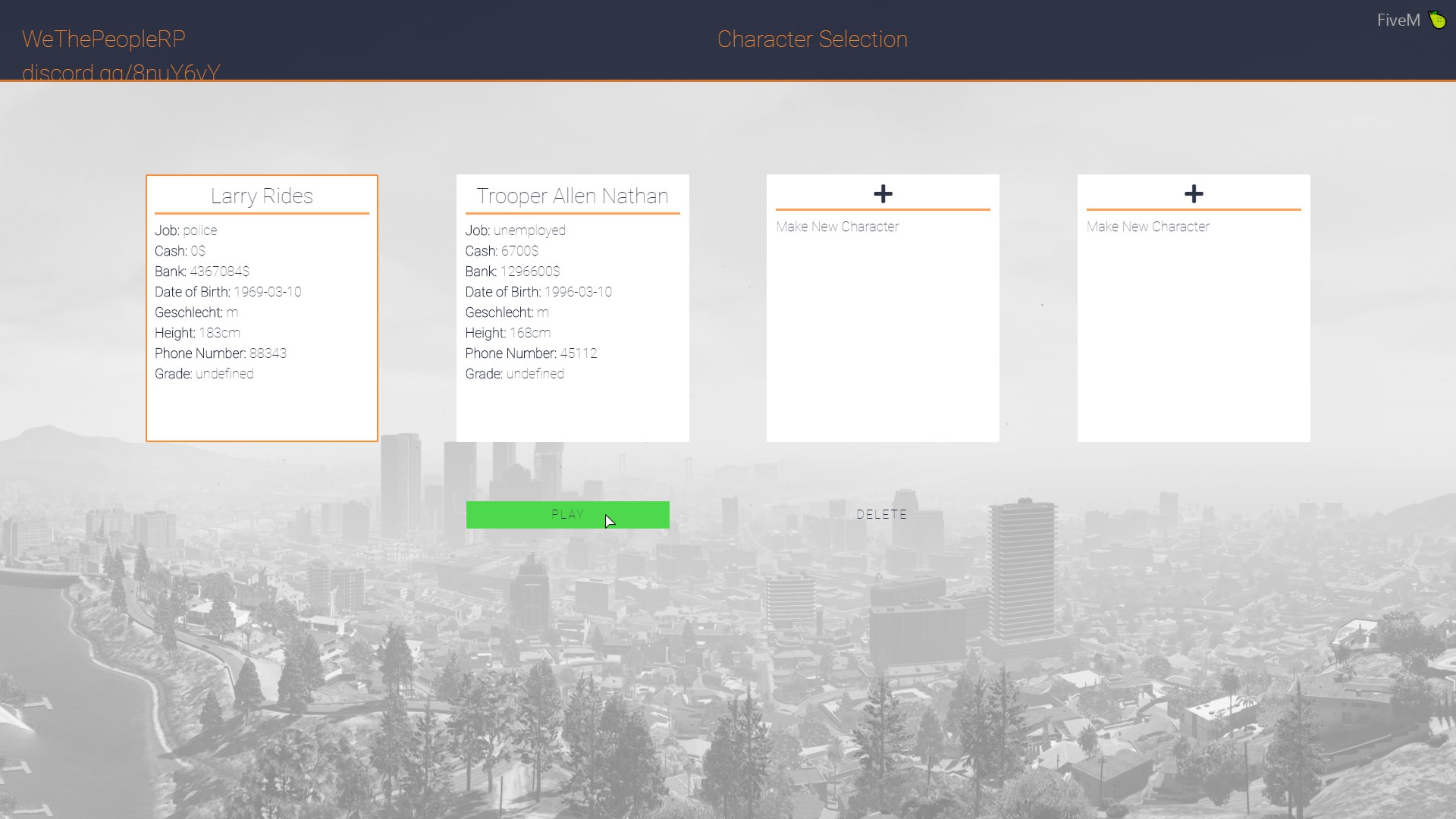Click Trooper Allen Nathan's Phone Number line

[x=531, y=353]
